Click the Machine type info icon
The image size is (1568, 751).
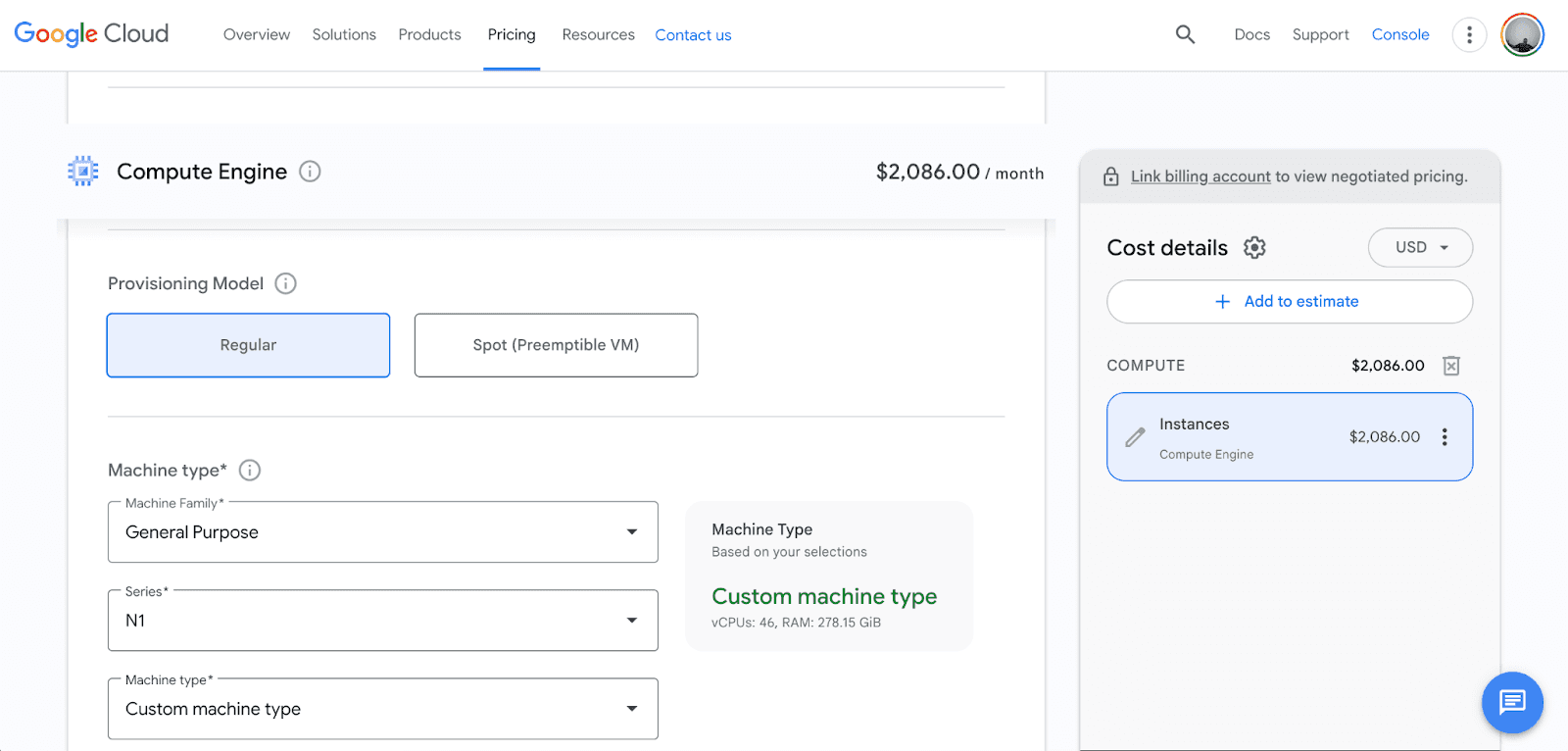point(250,471)
